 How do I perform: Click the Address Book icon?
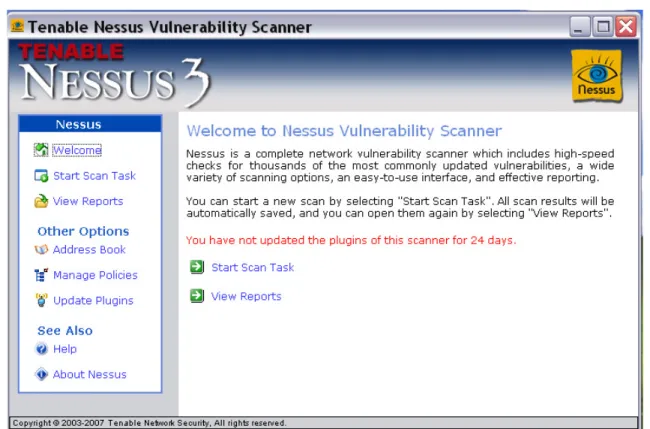point(41,250)
